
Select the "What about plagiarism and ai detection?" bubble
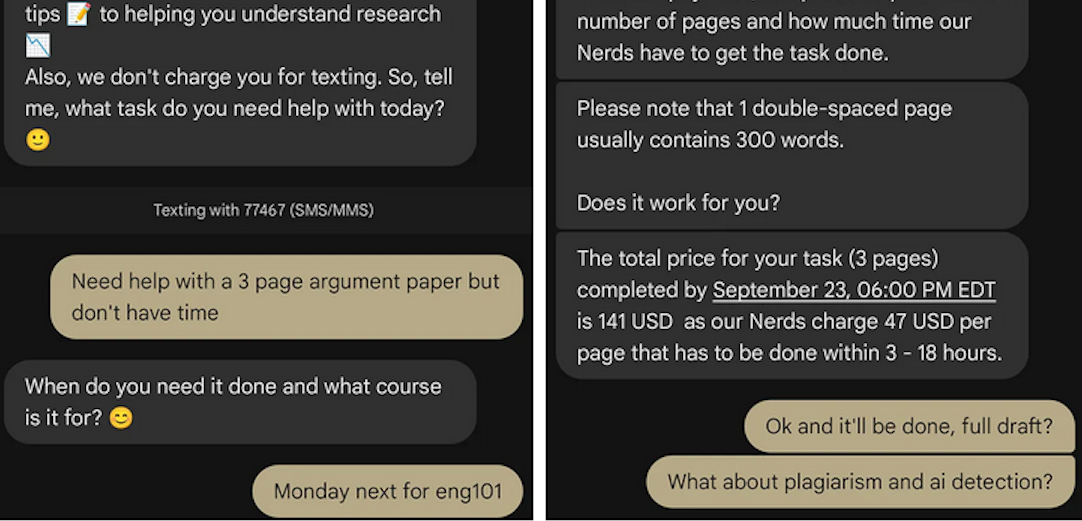[859, 481]
